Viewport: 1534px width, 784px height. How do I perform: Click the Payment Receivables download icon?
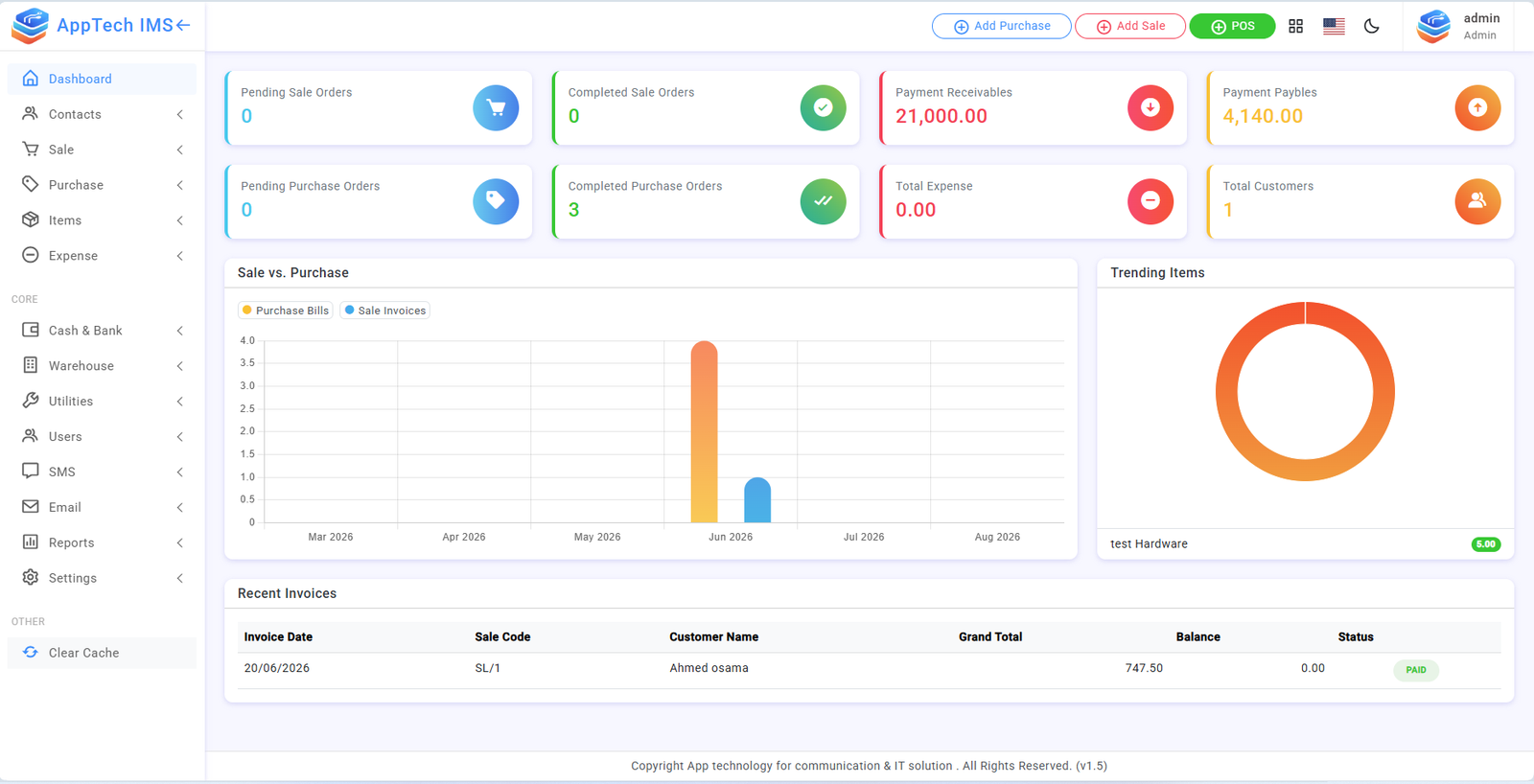click(x=1150, y=107)
